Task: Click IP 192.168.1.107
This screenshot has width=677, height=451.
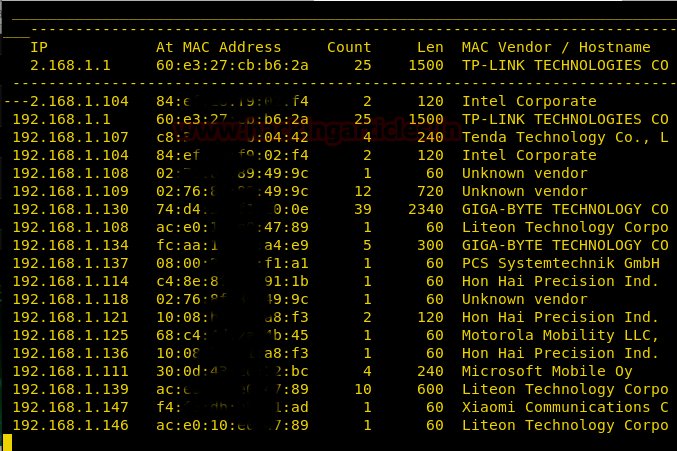Action: coord(71,137)
